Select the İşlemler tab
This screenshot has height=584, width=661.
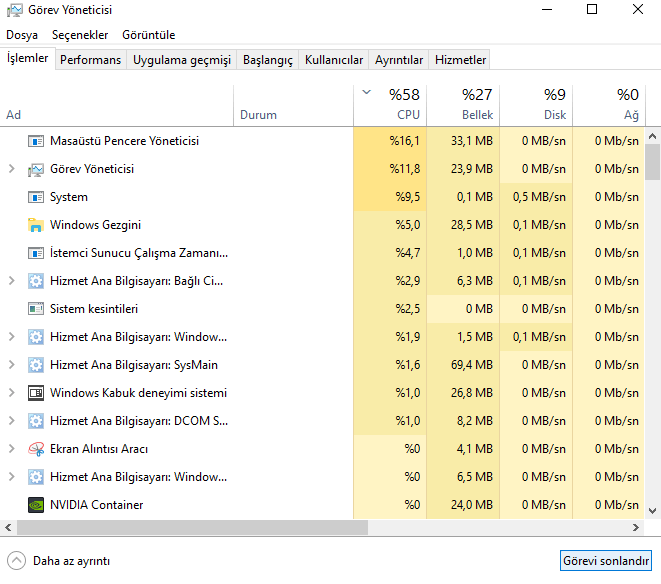click(x=27, y=58)
